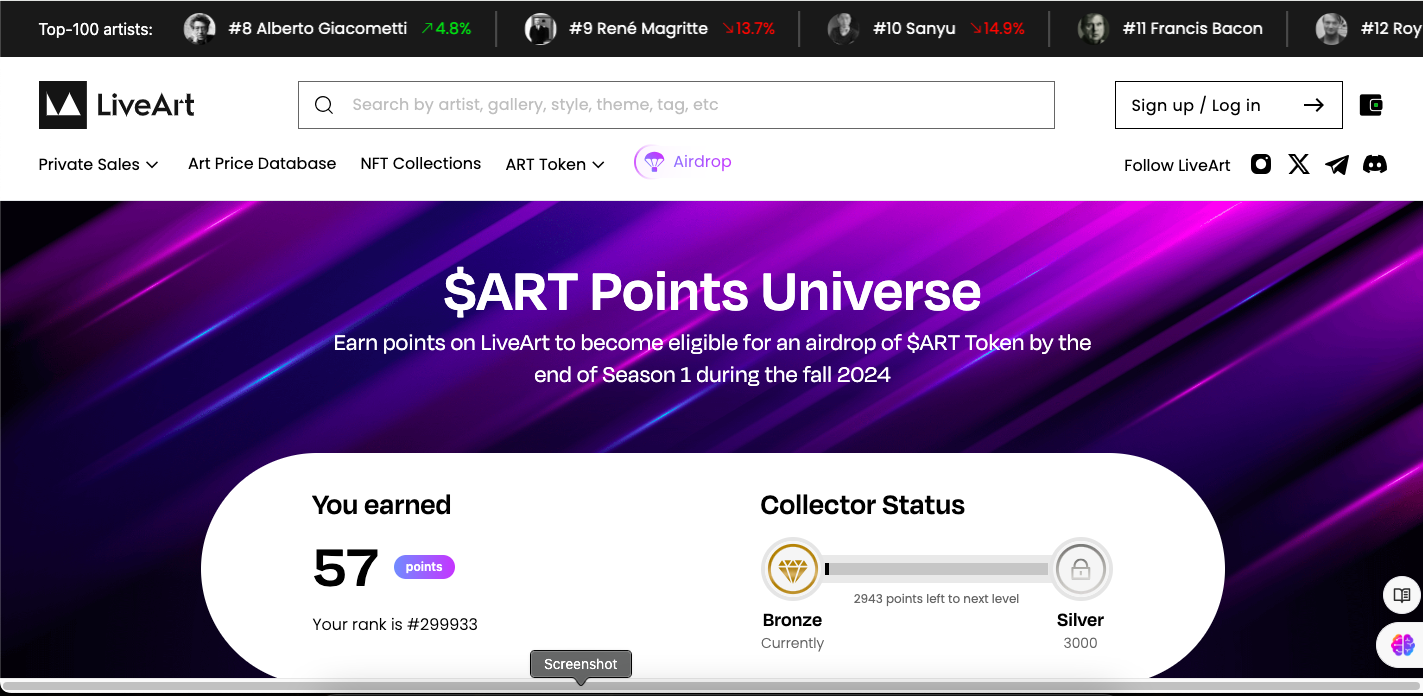The width and height of the screenshot is (1423, 696).
Task: Click the LiveArt wordmark
Action: click(x=146, y=105)
